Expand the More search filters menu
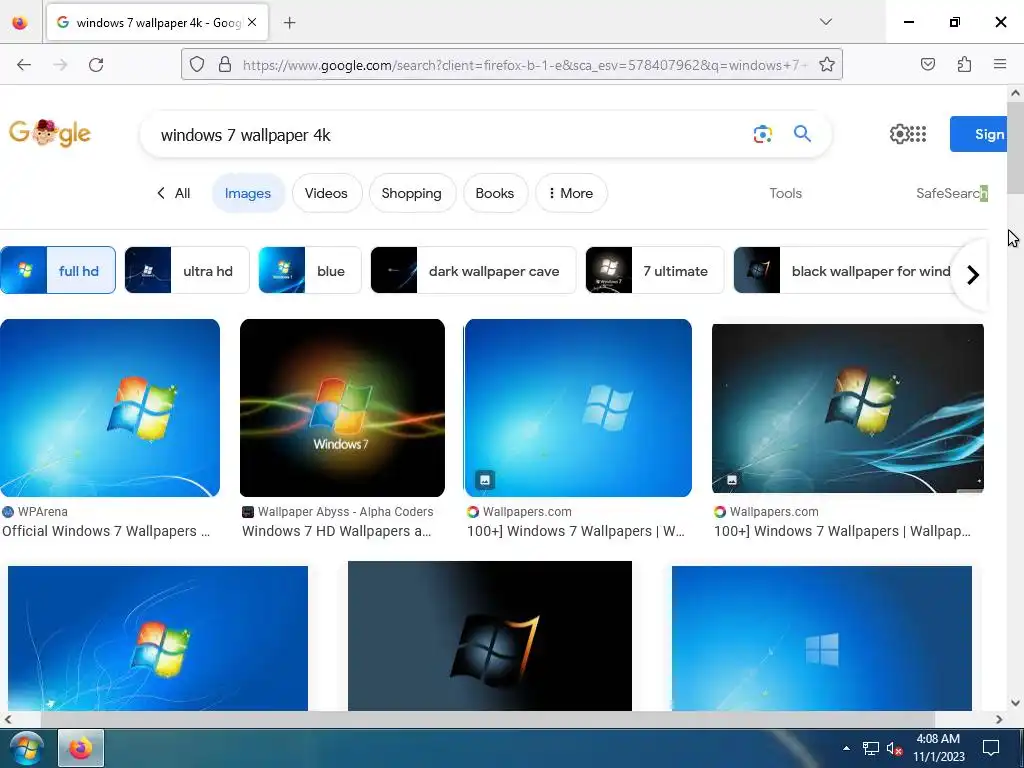1024x768 pixels. 571,193
